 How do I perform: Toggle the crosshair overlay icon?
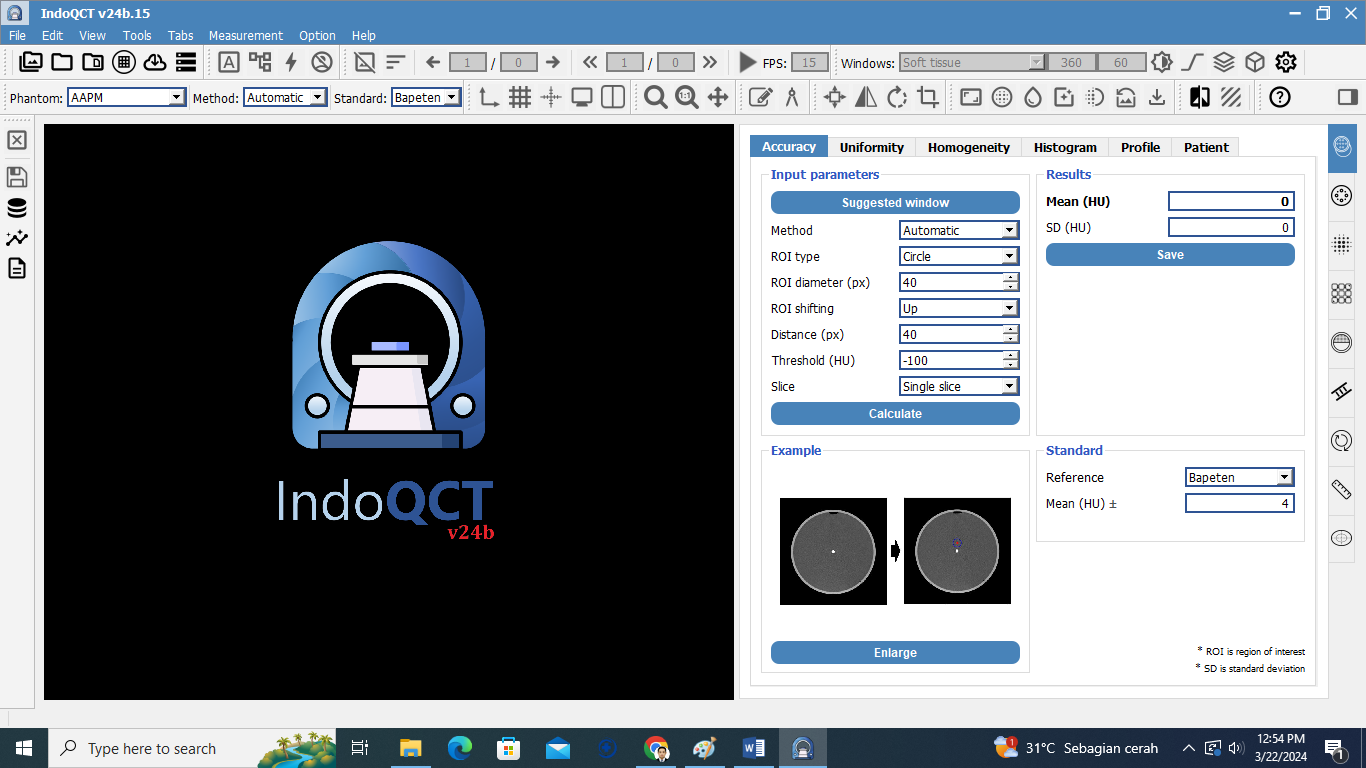[551, 97]
